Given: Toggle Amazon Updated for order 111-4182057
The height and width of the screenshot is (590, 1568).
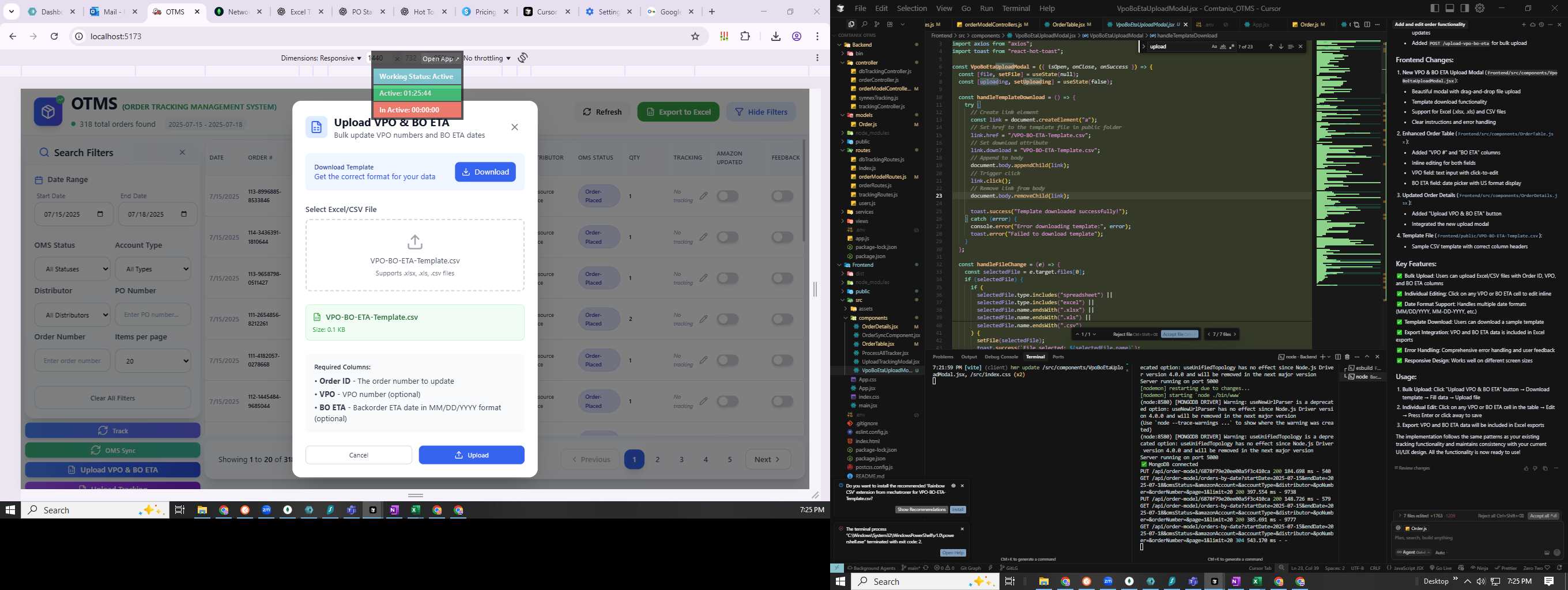Looking at the screenshot, I should [728, 360].
